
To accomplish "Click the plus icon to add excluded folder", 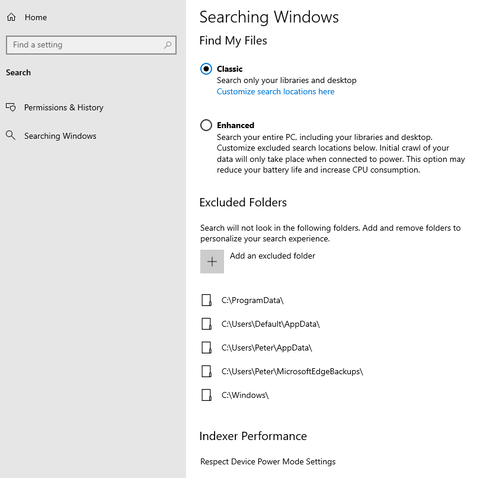I will (x=212, y=261).
